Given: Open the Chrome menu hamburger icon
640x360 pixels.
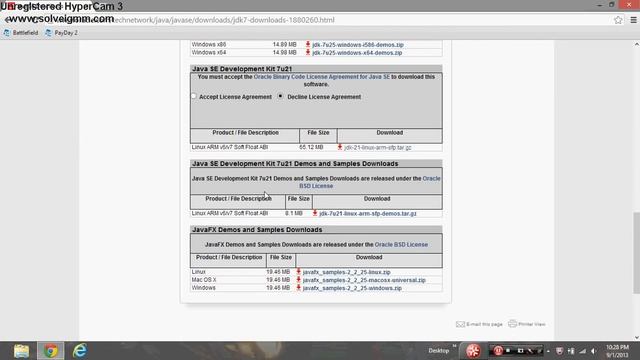Looking at the screenshot, I should 633,20.
